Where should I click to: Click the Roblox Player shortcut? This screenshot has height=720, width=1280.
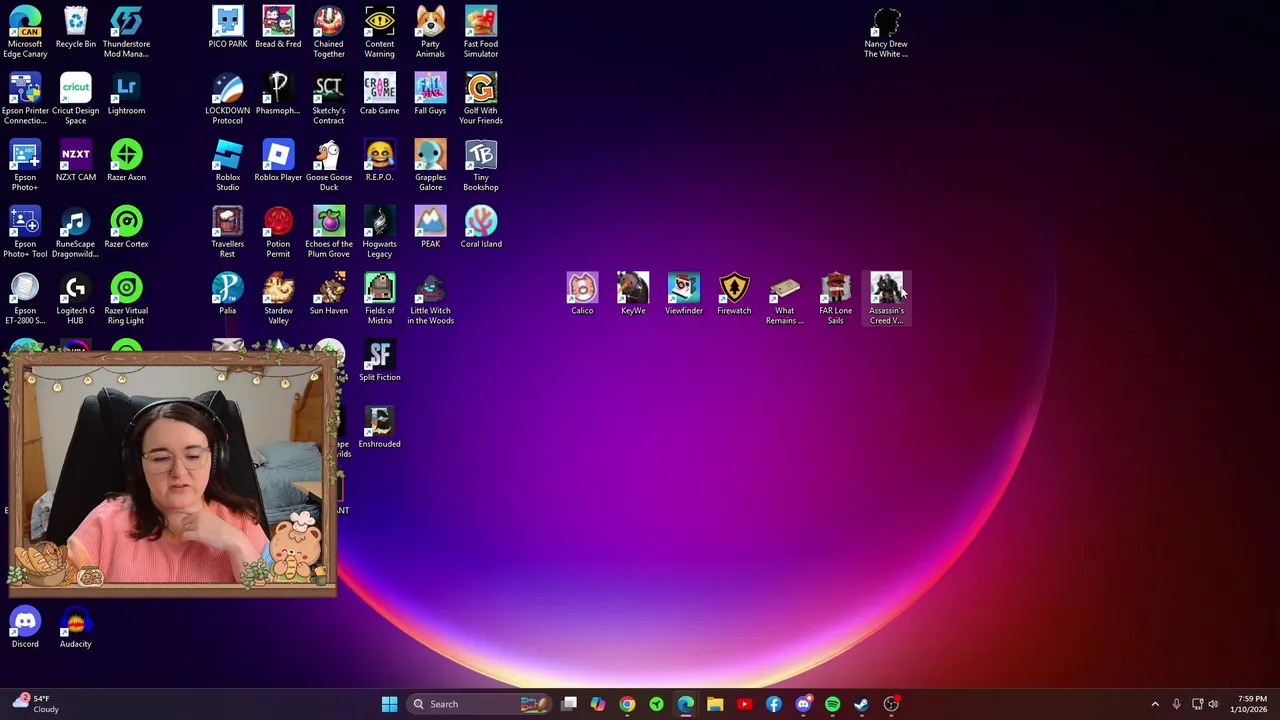278,161
